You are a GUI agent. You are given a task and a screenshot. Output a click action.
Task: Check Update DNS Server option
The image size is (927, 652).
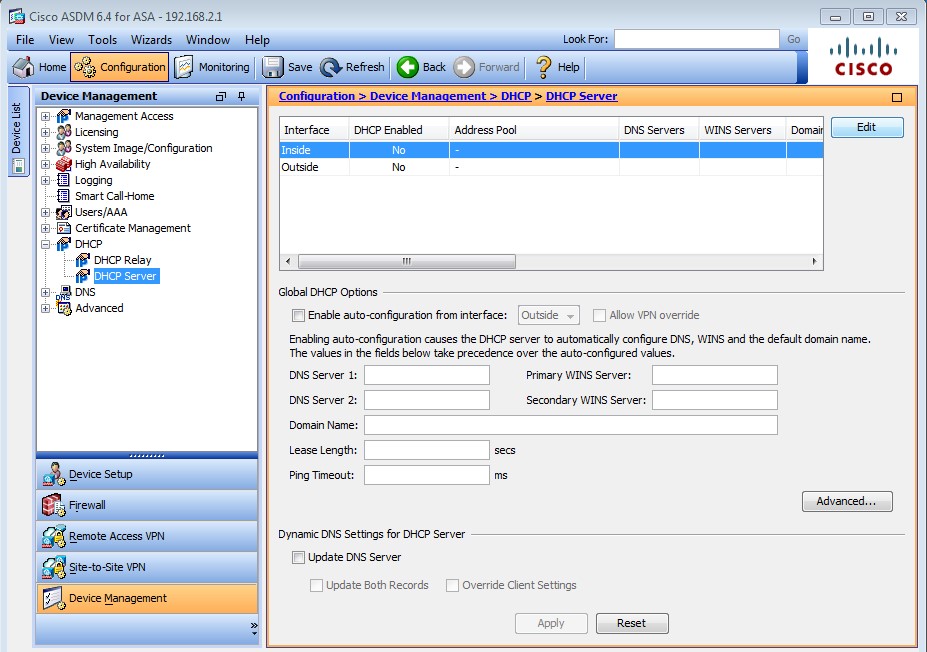299,557
